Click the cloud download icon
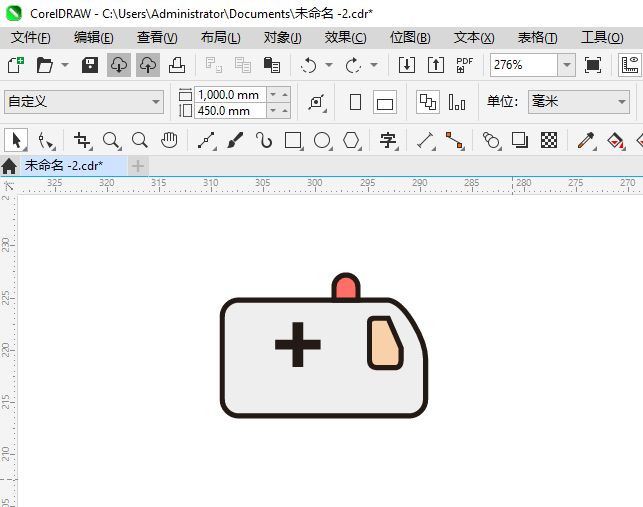 [x=119, y=65]
